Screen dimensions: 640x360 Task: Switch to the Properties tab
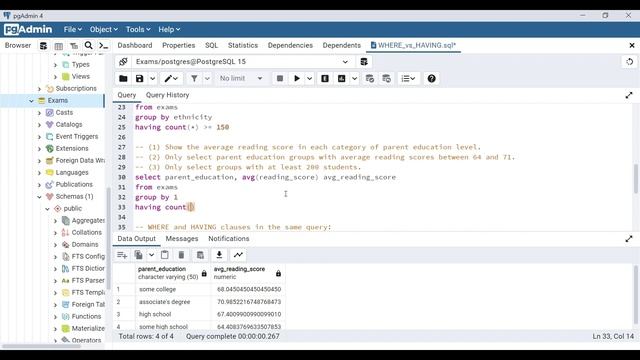click(x=178, y=45)
